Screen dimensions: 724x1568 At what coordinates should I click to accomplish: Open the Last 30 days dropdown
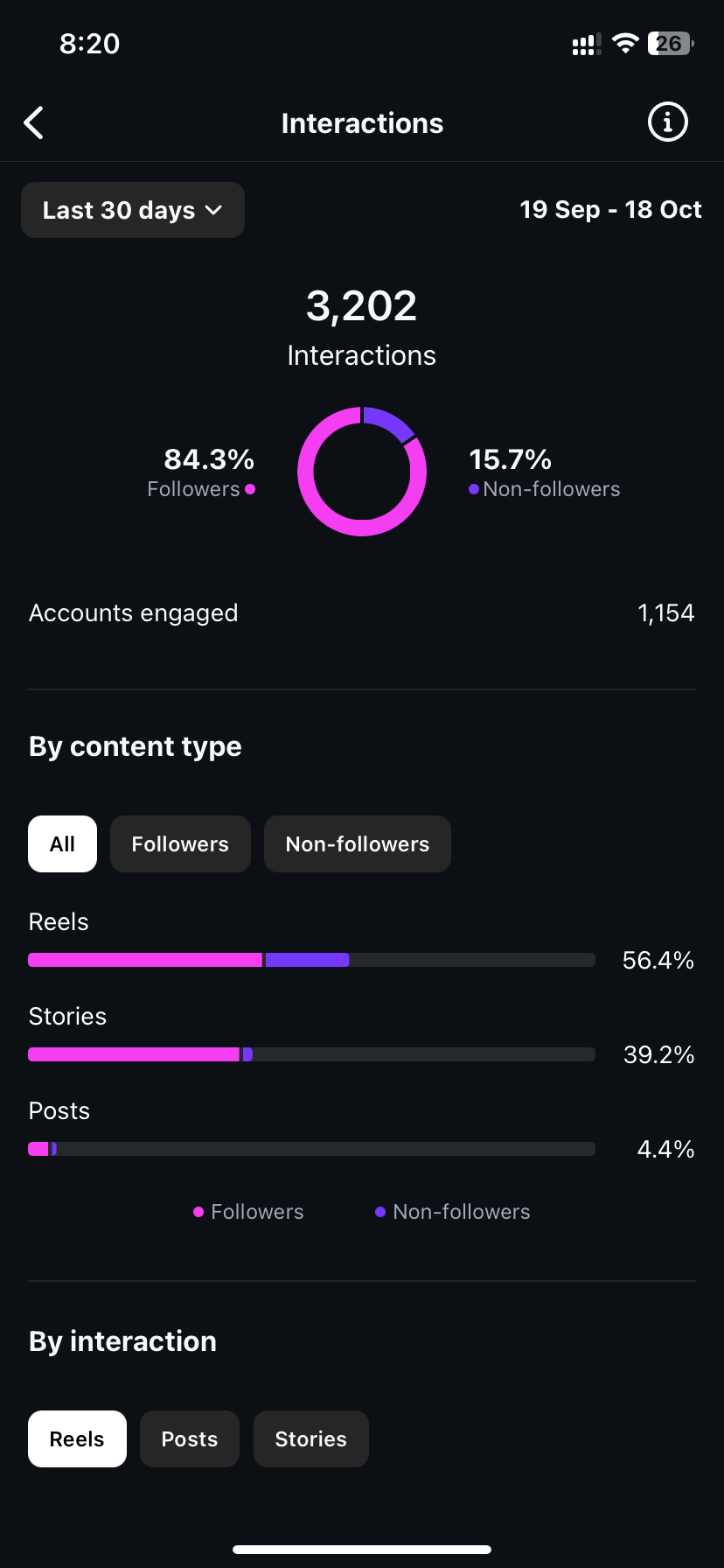(133, 210)
